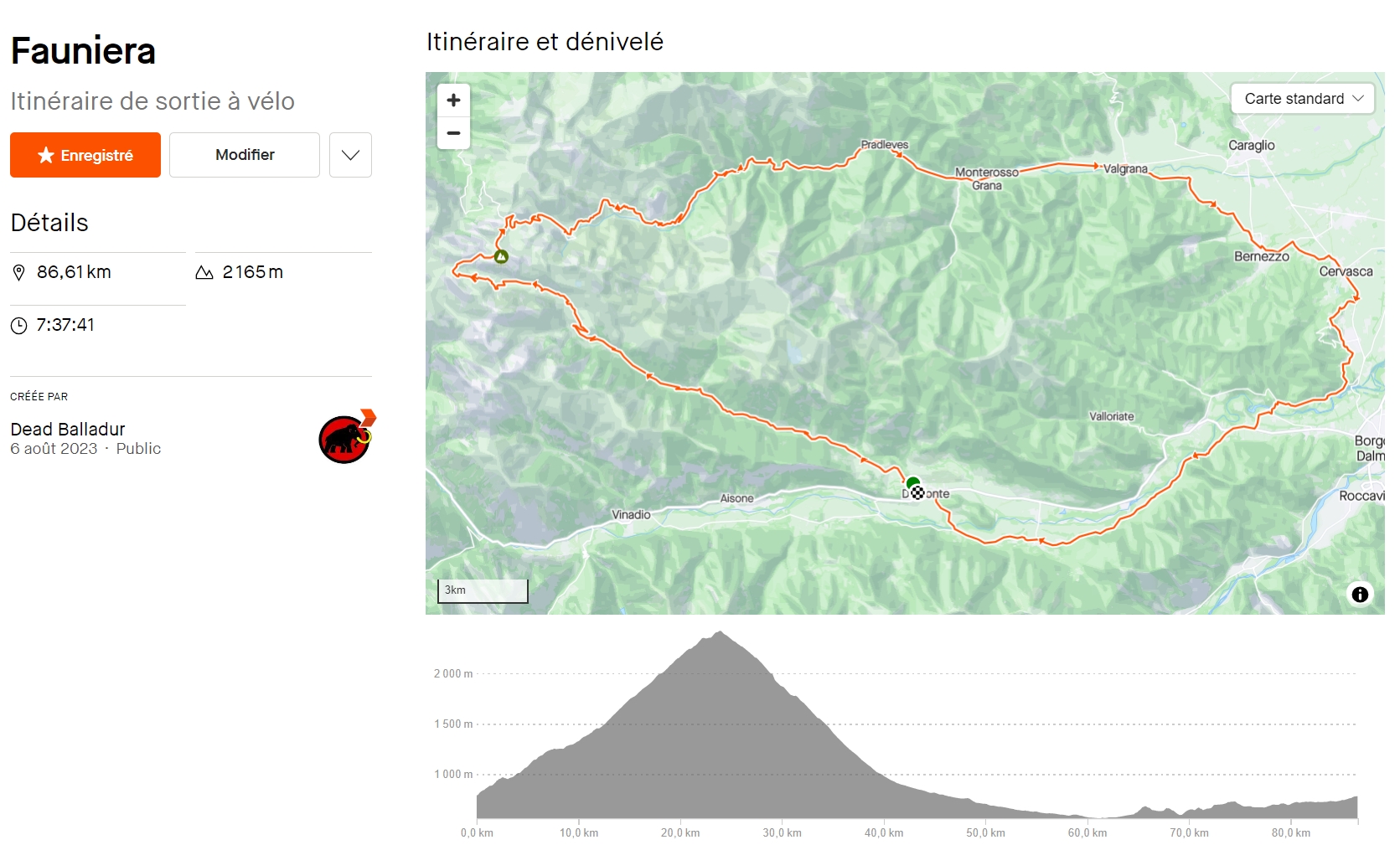Click the elevation gain mountain icon
Screen dimensions: 1400x845
tap(204, 273)
